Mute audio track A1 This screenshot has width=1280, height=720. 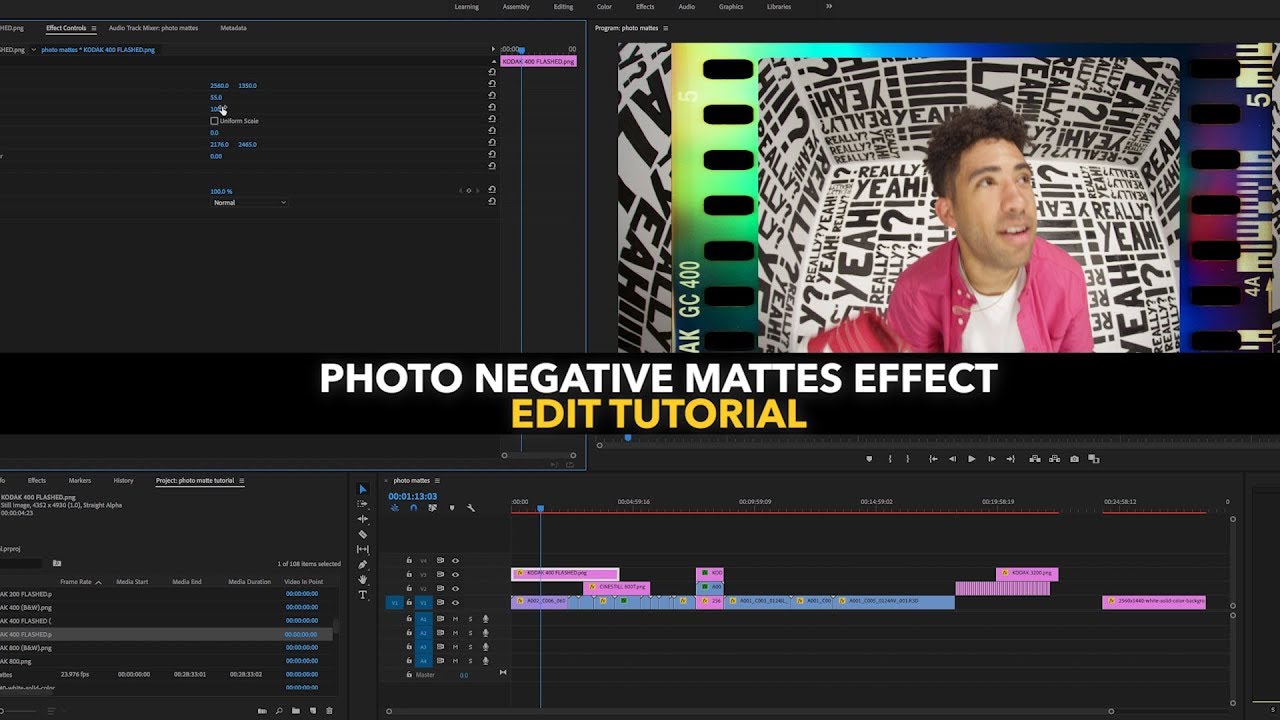455,619
